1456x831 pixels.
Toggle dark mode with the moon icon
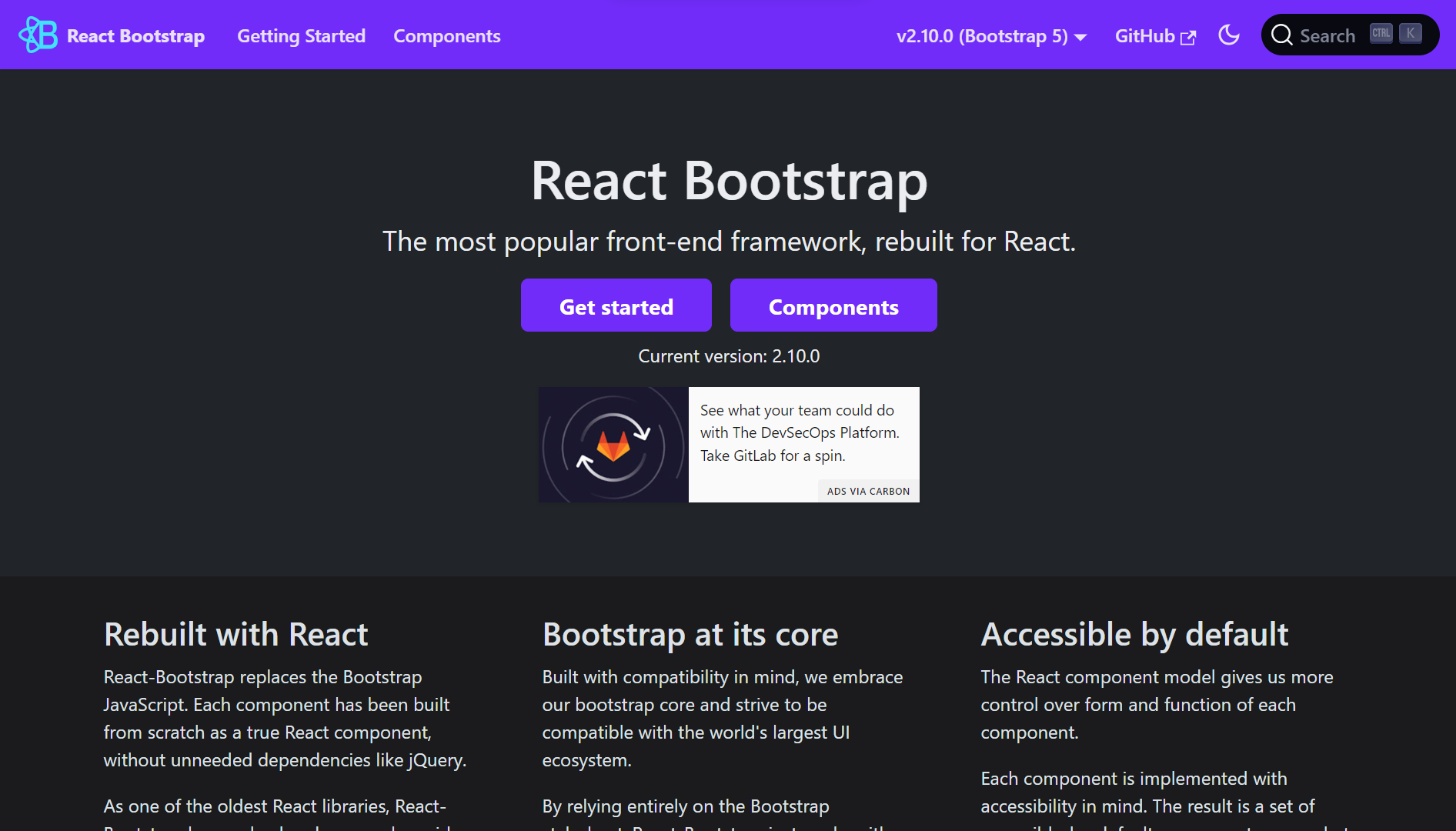point(1229,35)
